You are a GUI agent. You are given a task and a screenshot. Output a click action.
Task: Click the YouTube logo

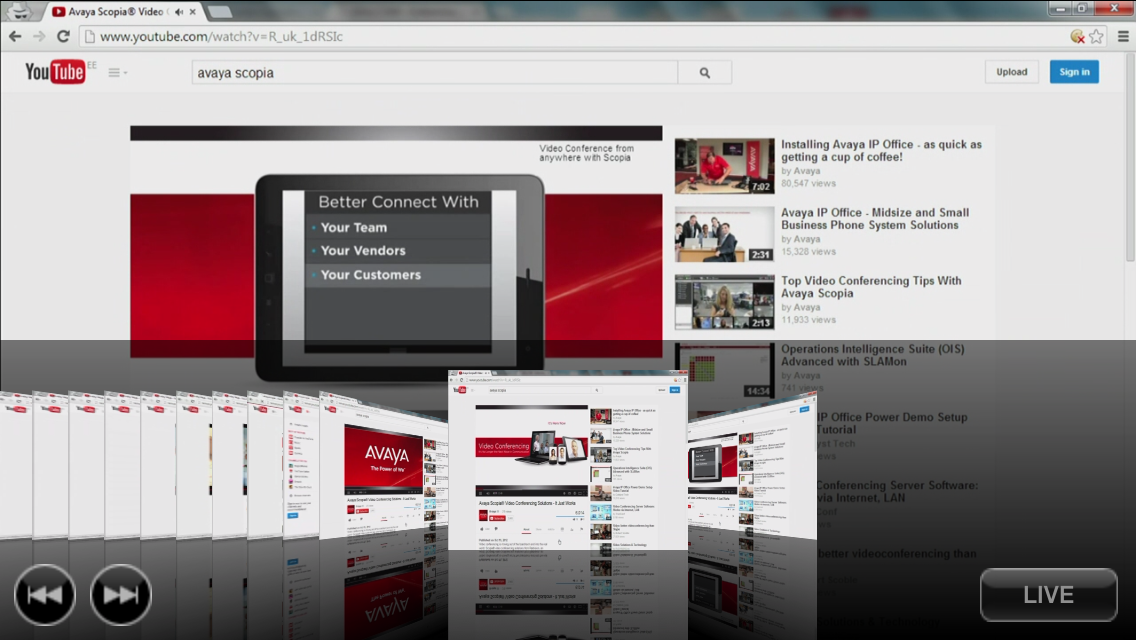point(55,72)
